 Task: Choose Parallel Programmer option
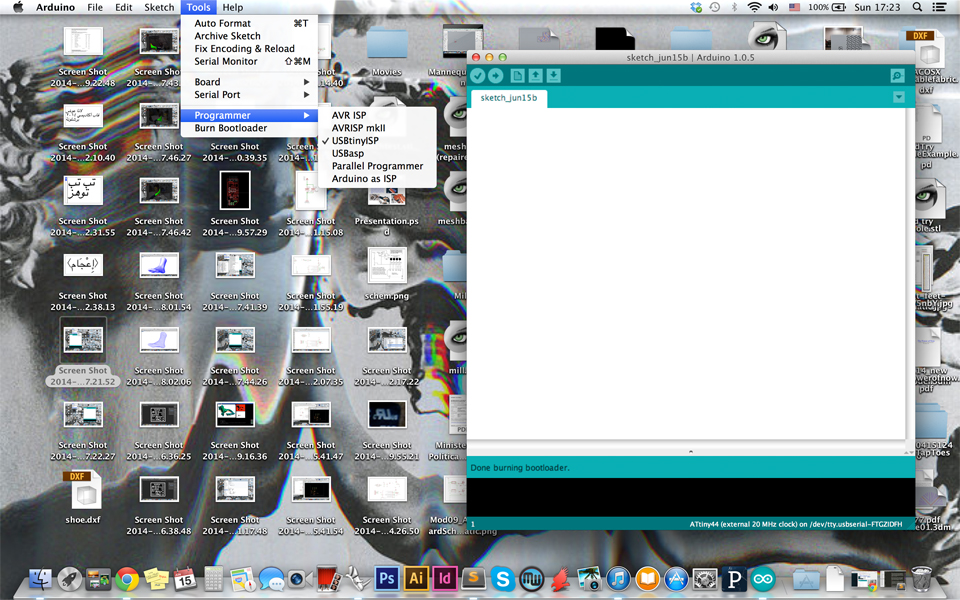[377, 166]
